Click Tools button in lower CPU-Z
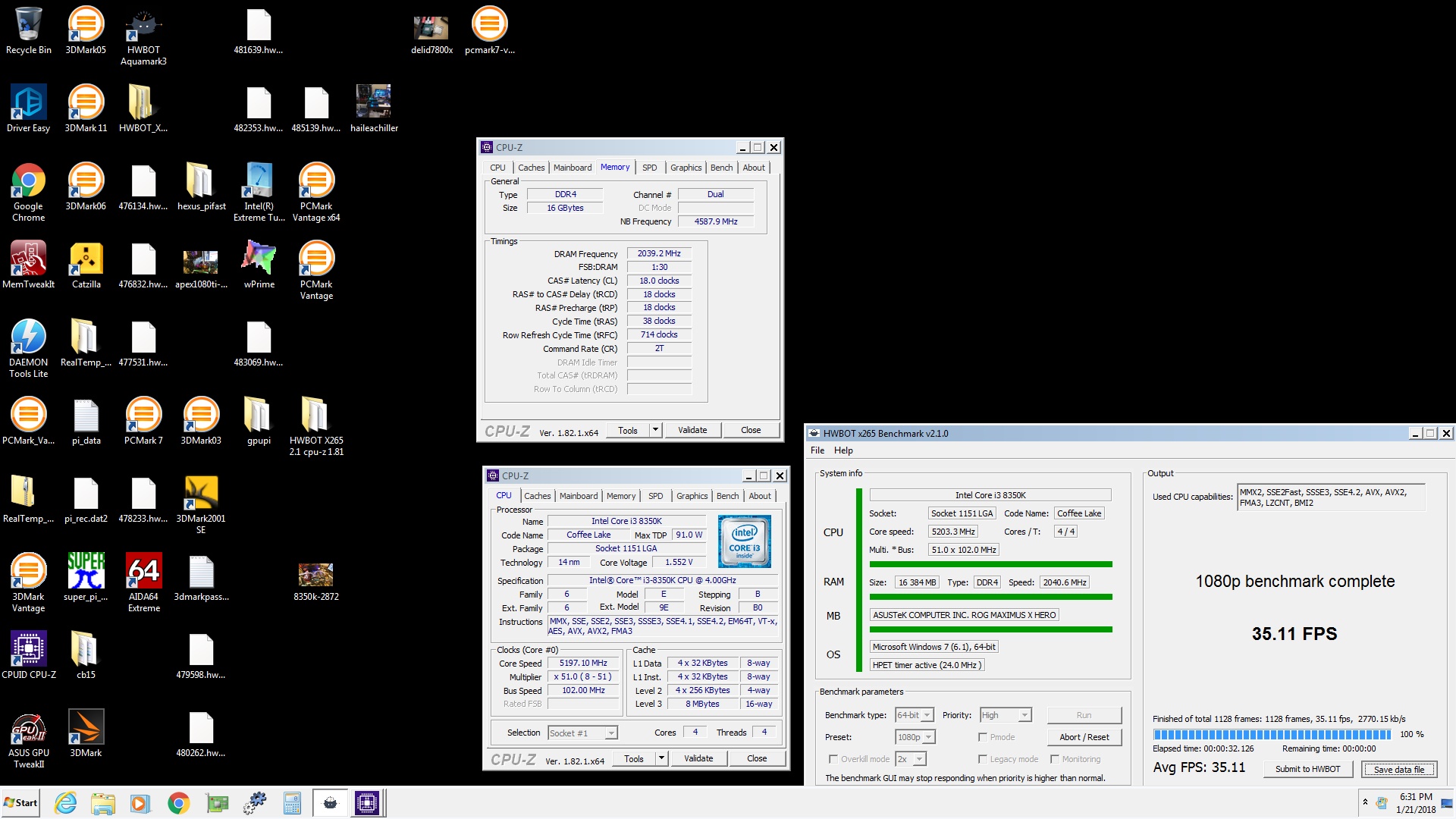This screenshot has height=819, width=1456. [x=634, y=758]
